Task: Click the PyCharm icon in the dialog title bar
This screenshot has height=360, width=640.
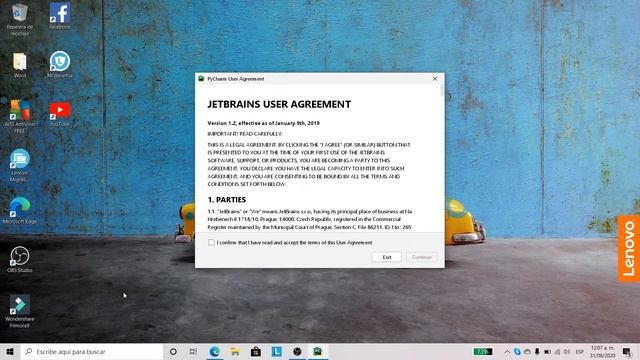Action: click(x=201, y=79)
